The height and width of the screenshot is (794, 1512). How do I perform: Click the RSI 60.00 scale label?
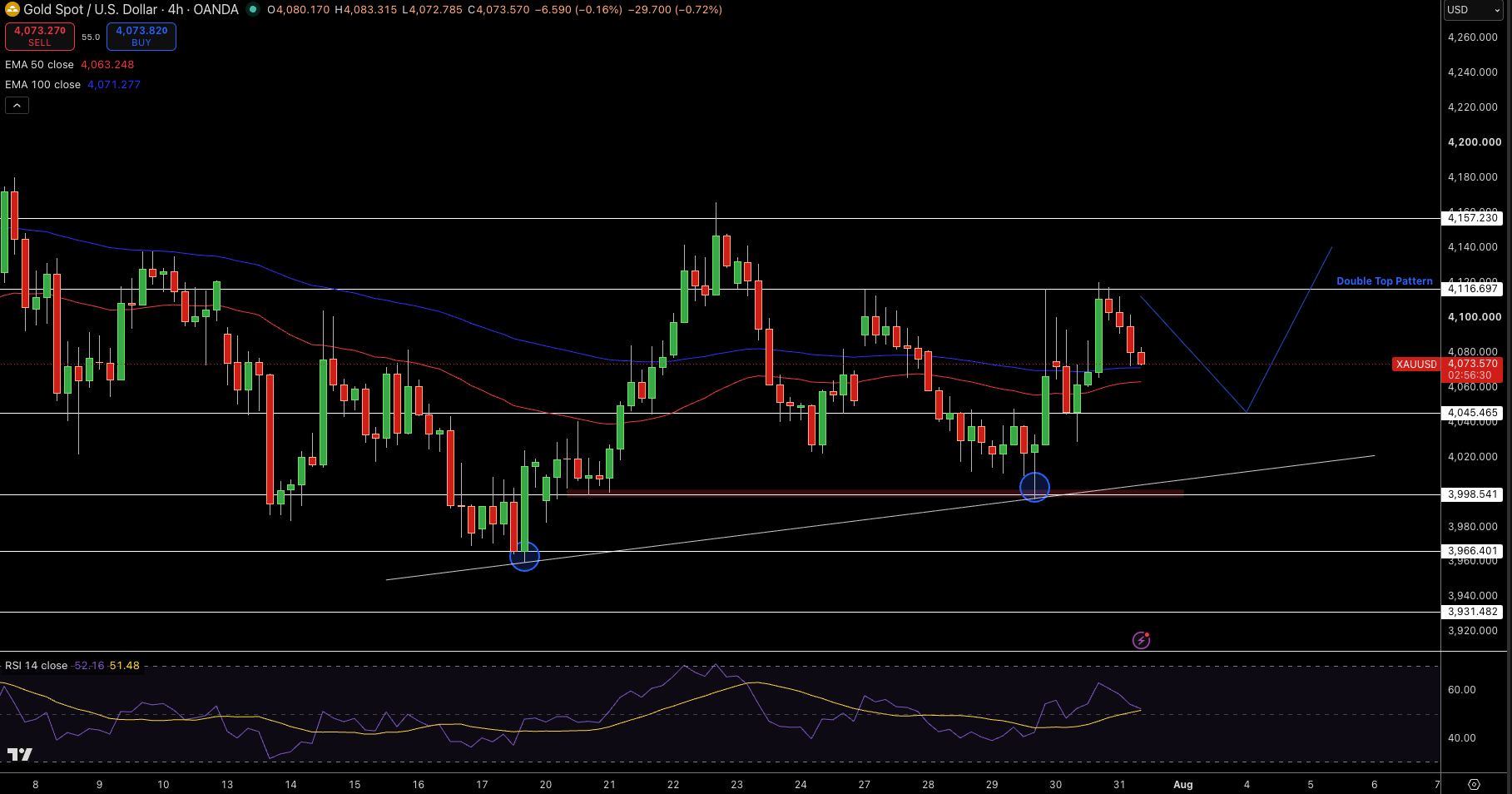click(x=1462, y=690)
